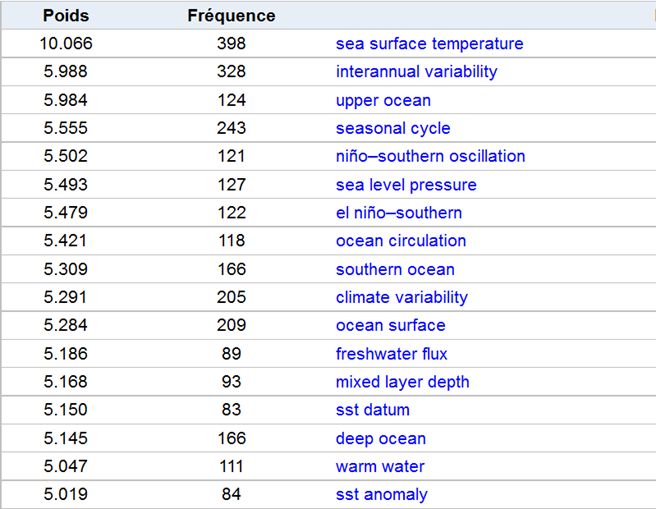Select the 'climate variability' link
The height and width of the screenshot is (509, 656).
tap(401, 297)
